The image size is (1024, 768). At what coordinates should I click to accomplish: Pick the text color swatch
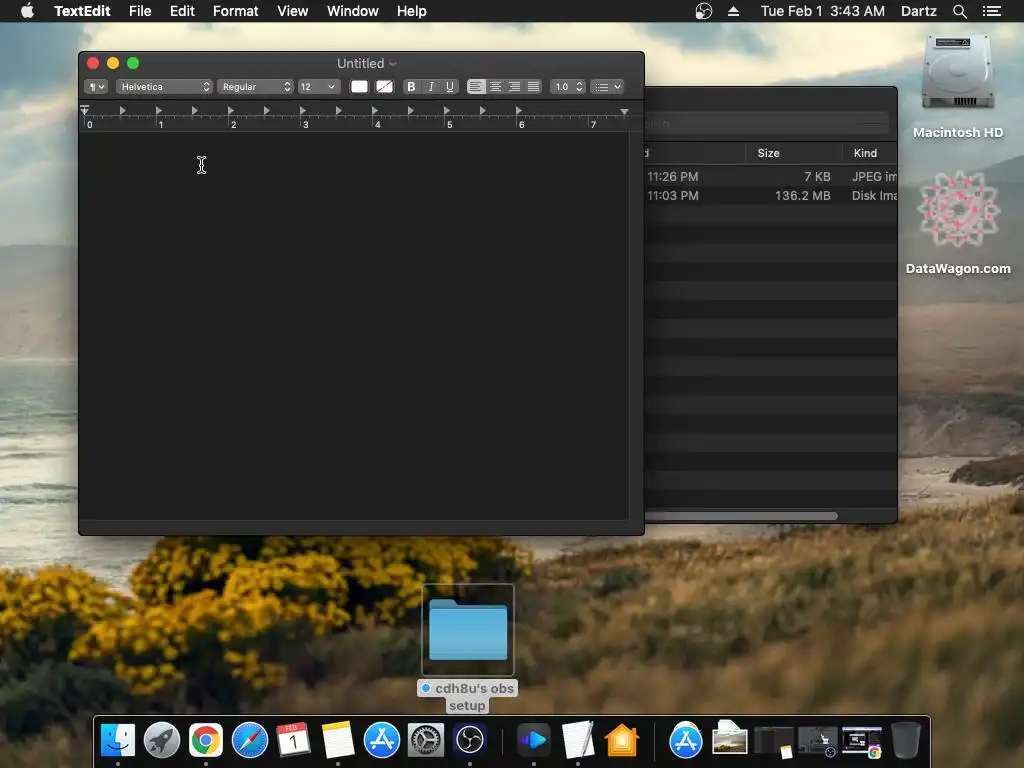[359, 87]
